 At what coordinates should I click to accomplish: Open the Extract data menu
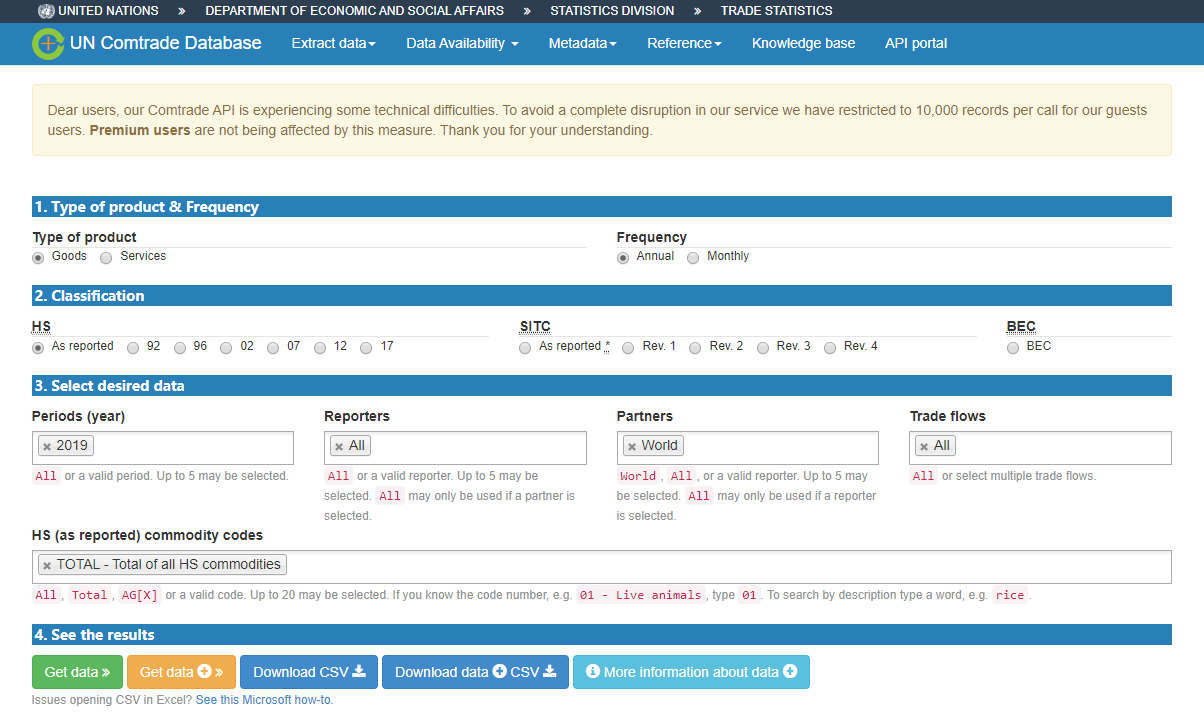333,43
